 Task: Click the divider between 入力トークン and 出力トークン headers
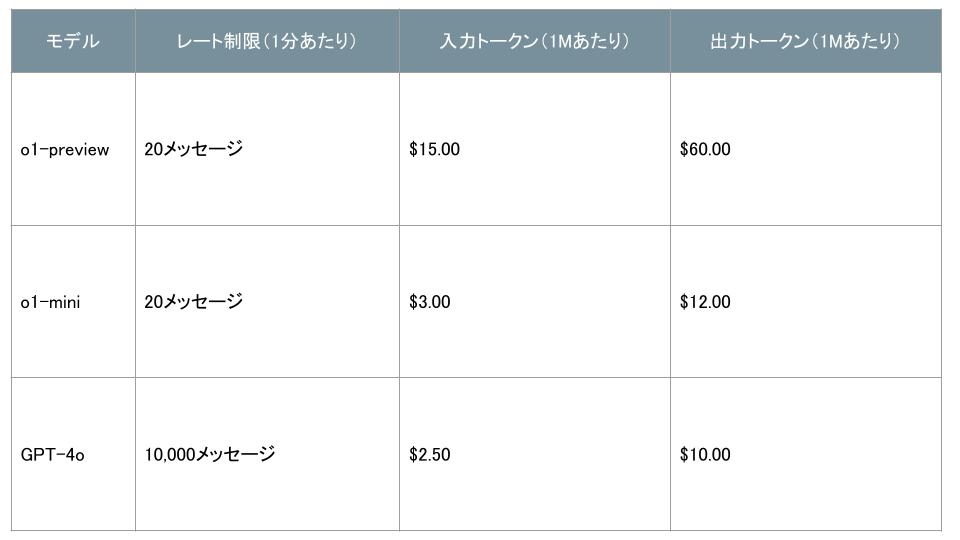coord(670,41)
